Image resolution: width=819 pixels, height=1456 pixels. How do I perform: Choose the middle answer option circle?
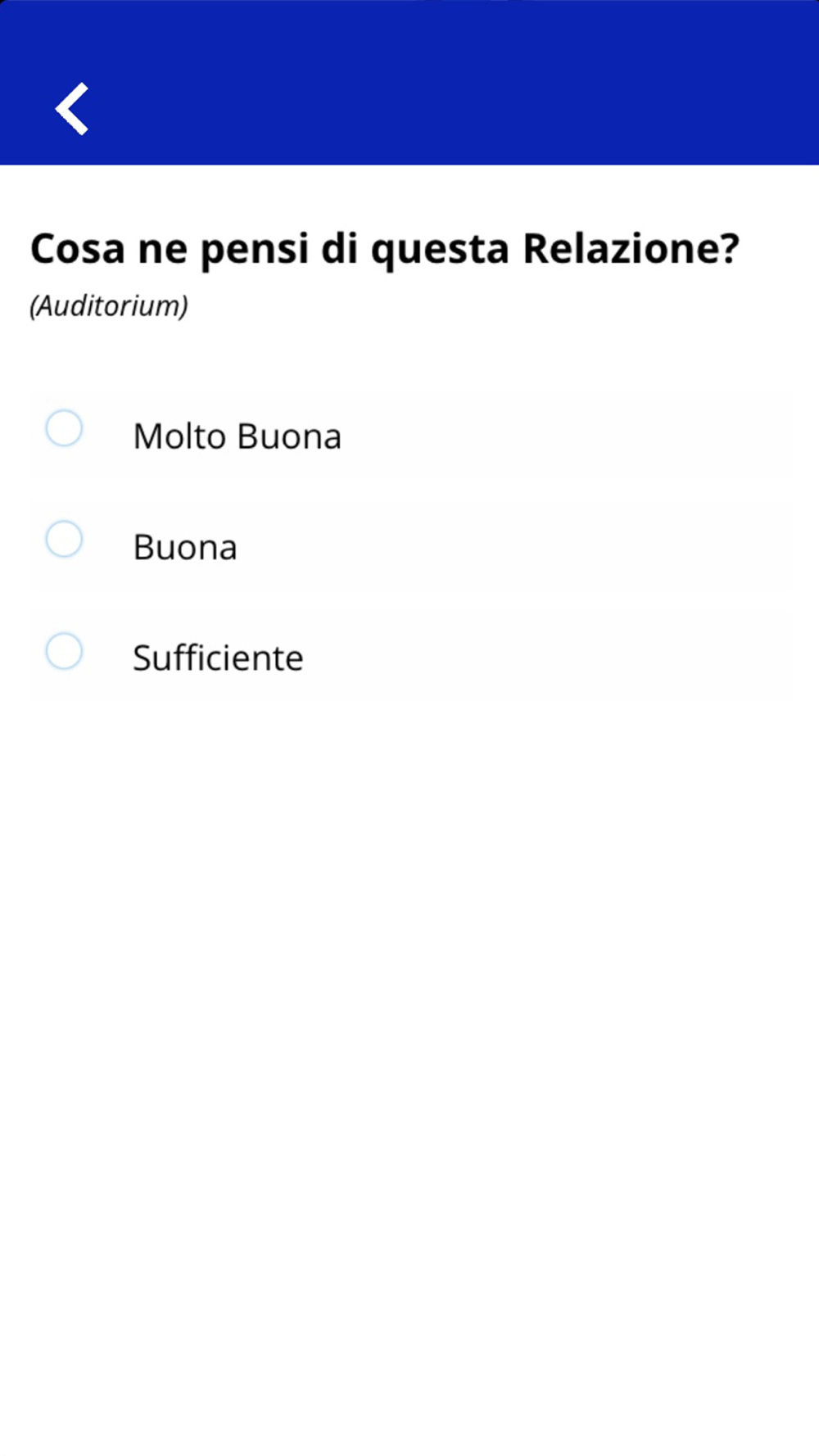coord(64,540)
